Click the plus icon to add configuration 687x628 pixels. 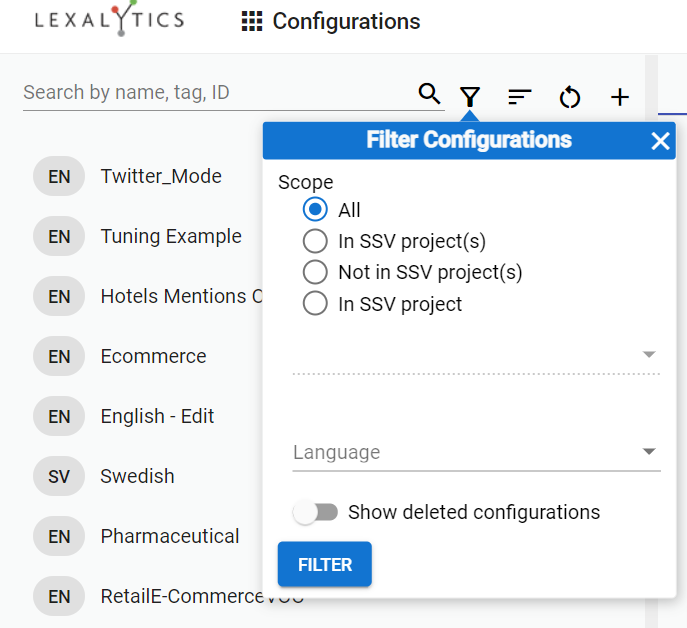coord(620,96)
